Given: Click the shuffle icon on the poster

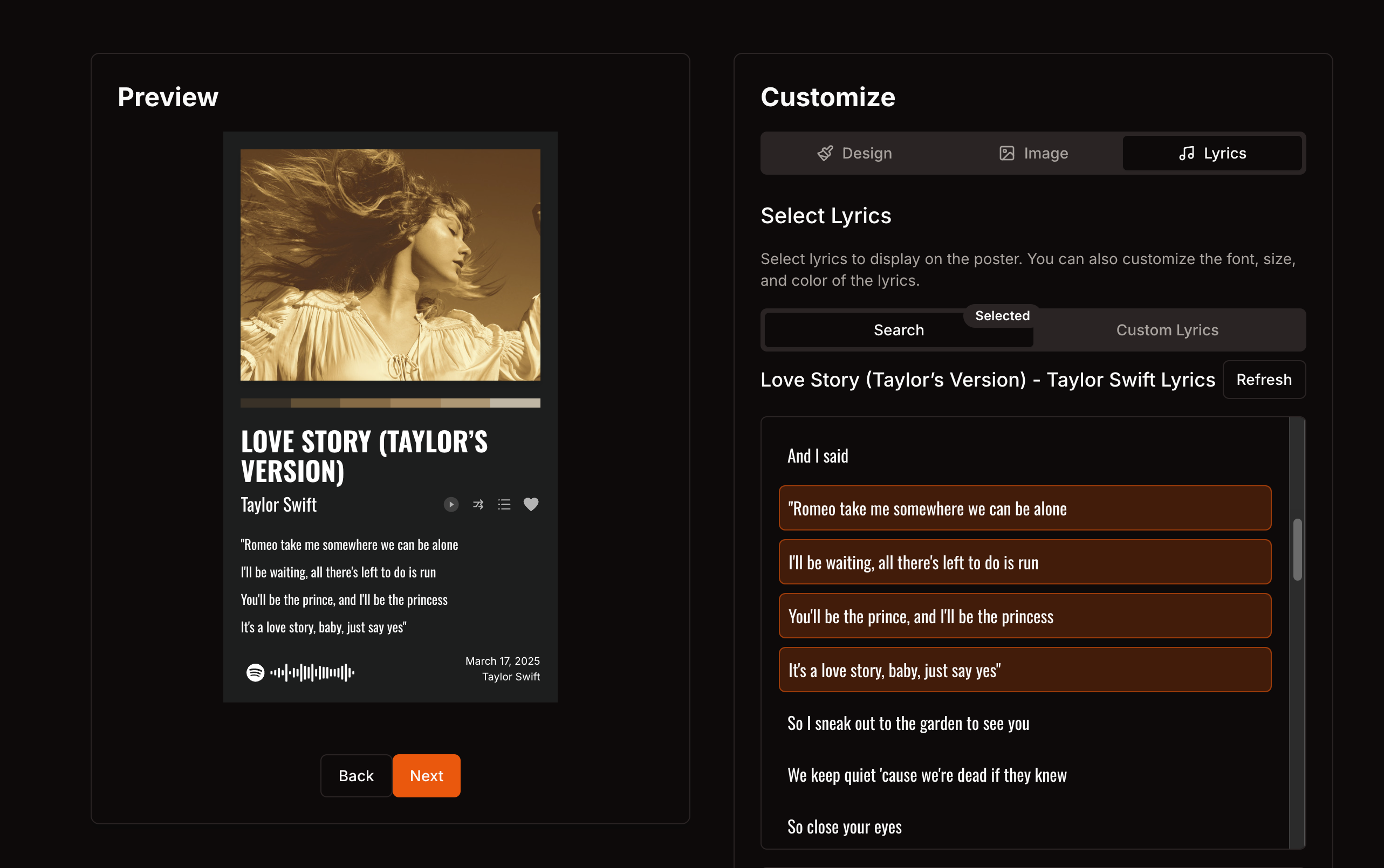Looking at the screenshot, I should tap(478, 505).
